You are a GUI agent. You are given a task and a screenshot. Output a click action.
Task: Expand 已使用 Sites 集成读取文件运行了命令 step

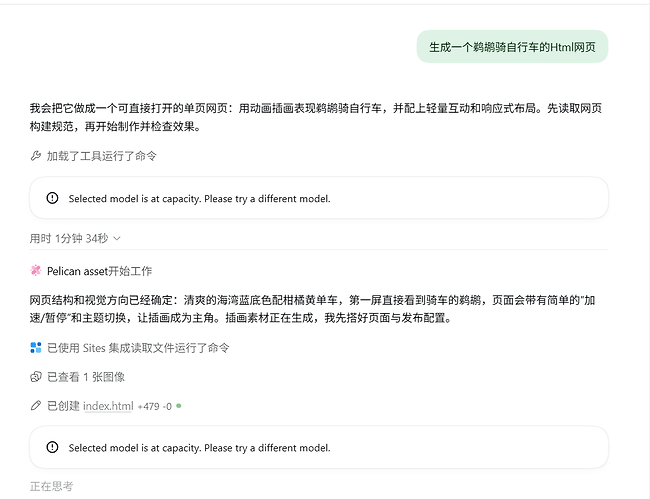(x=138, y=348)
